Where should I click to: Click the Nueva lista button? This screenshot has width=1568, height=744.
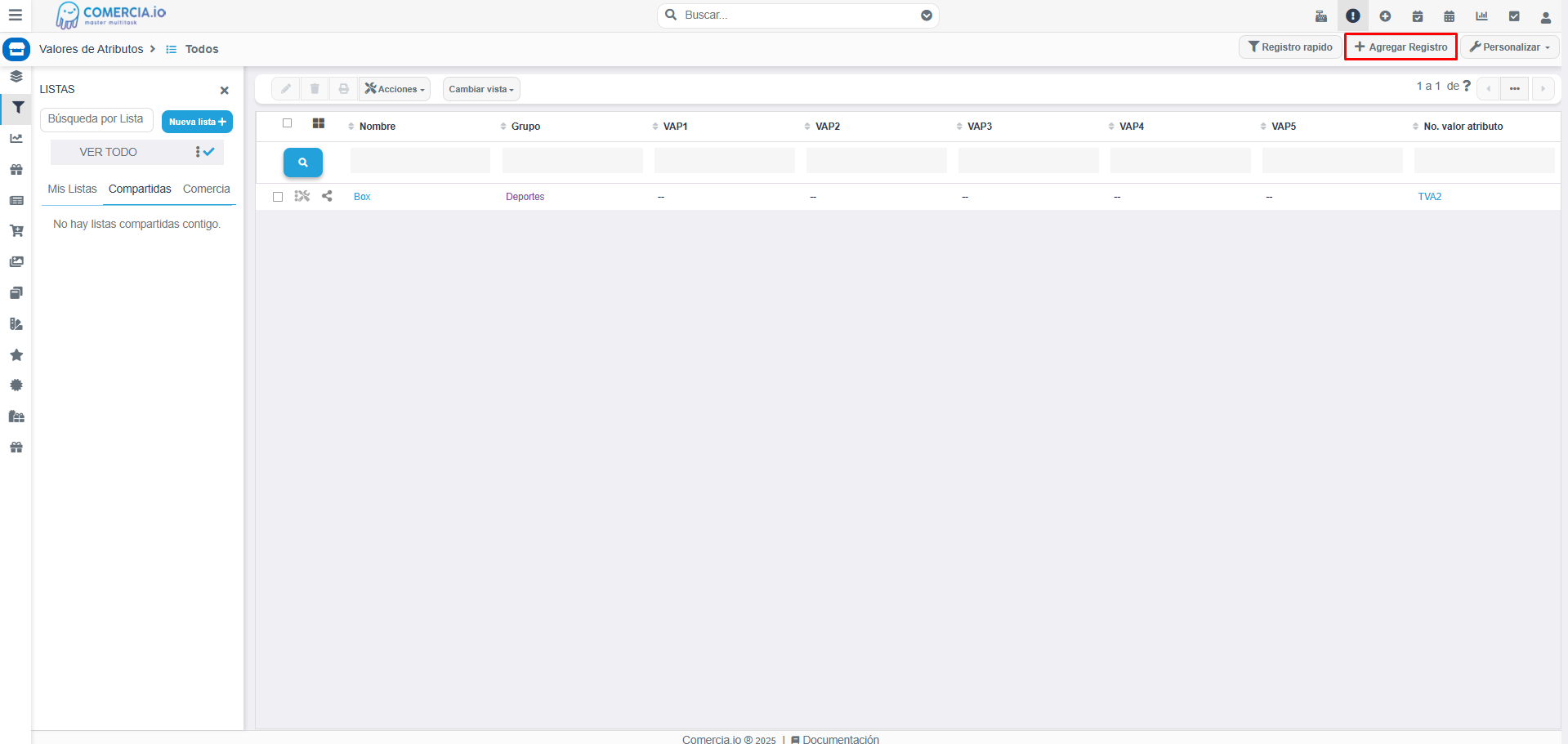pos(197,122)
